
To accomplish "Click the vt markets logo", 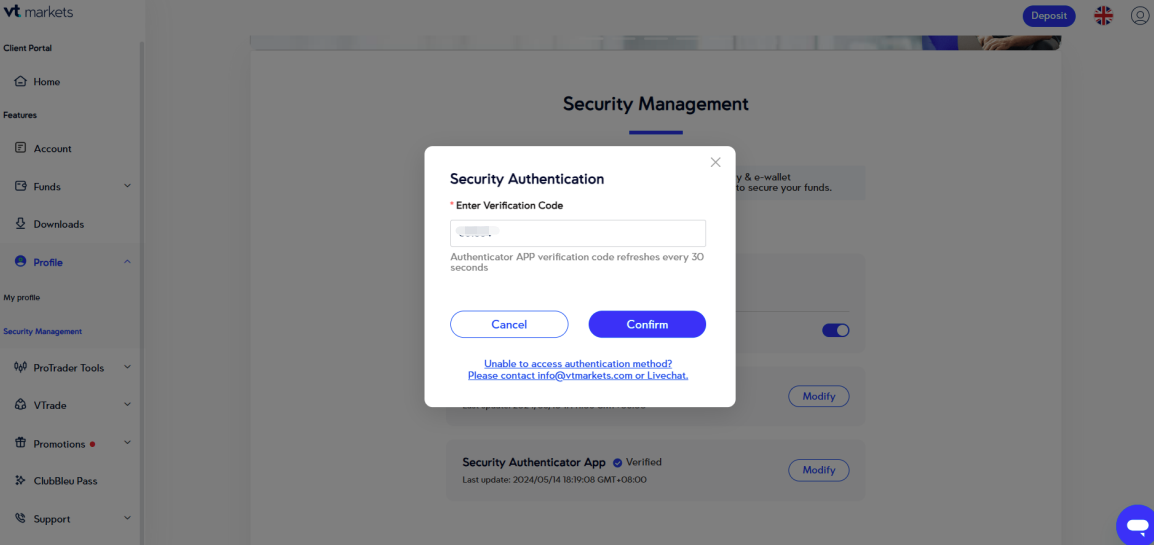I will tap(38, 12).
